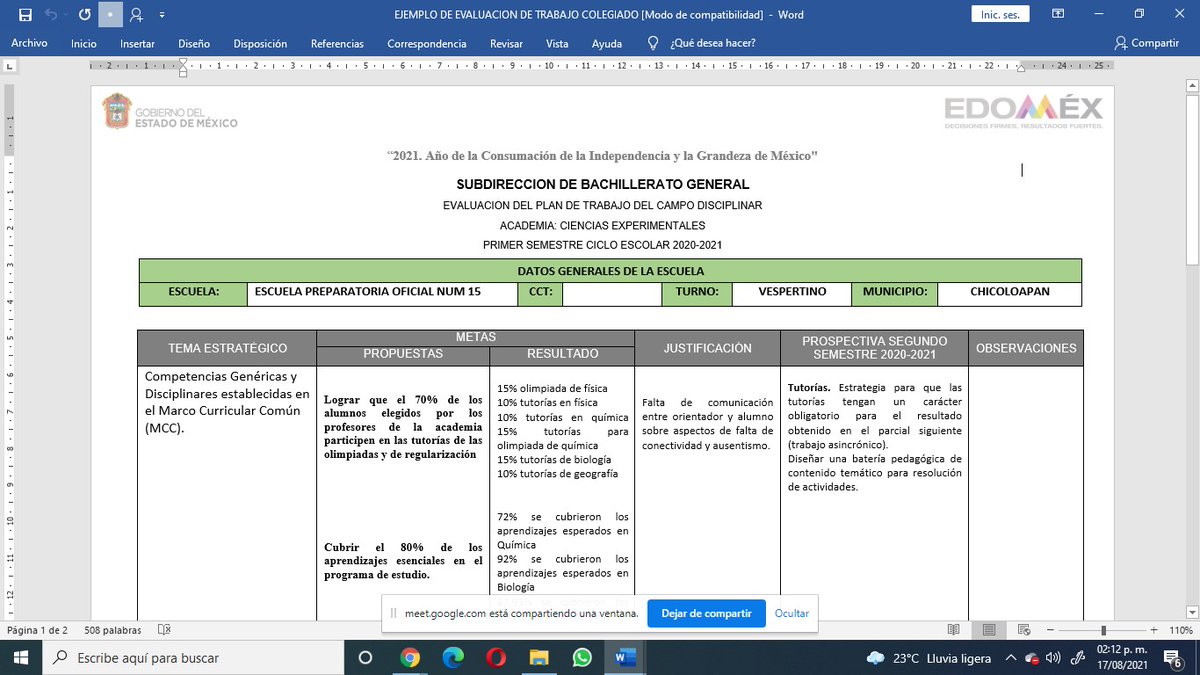Screen dimensions: 1200x675
Task: Open the Referencias ribbon tab
Action: [x=337, y=43]
